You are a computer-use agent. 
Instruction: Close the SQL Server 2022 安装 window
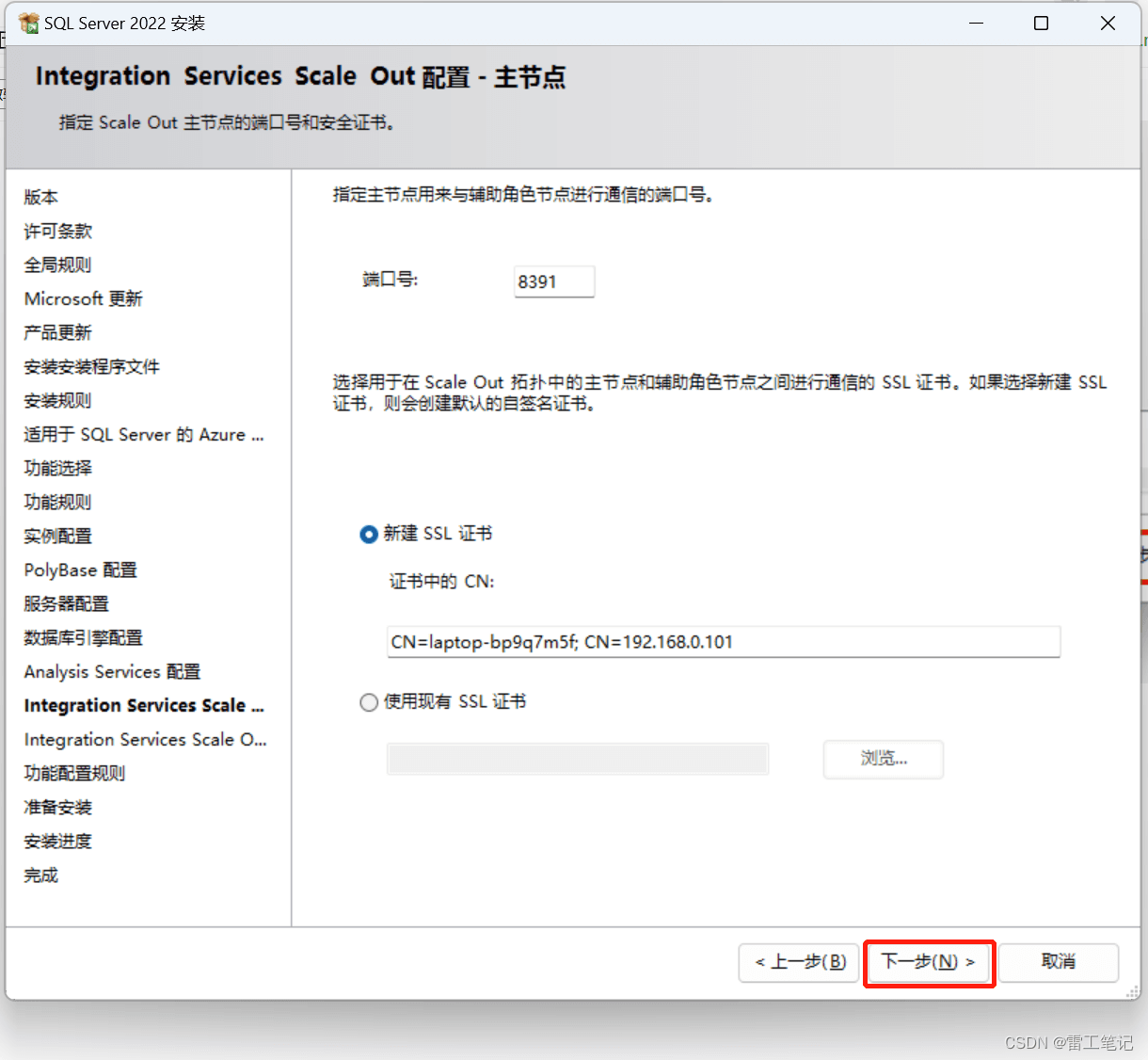(x=1108, y=23)
